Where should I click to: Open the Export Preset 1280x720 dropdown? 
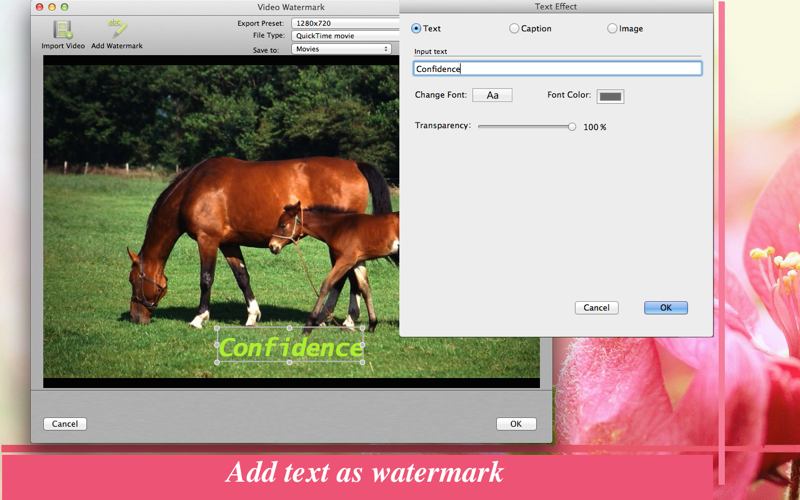point(345,23)
